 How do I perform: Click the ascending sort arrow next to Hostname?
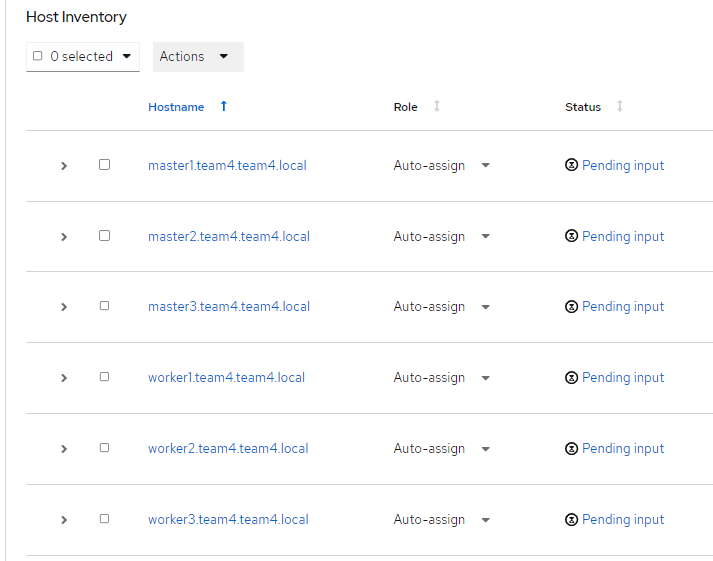pyautogui.click(x=223, y=106)
